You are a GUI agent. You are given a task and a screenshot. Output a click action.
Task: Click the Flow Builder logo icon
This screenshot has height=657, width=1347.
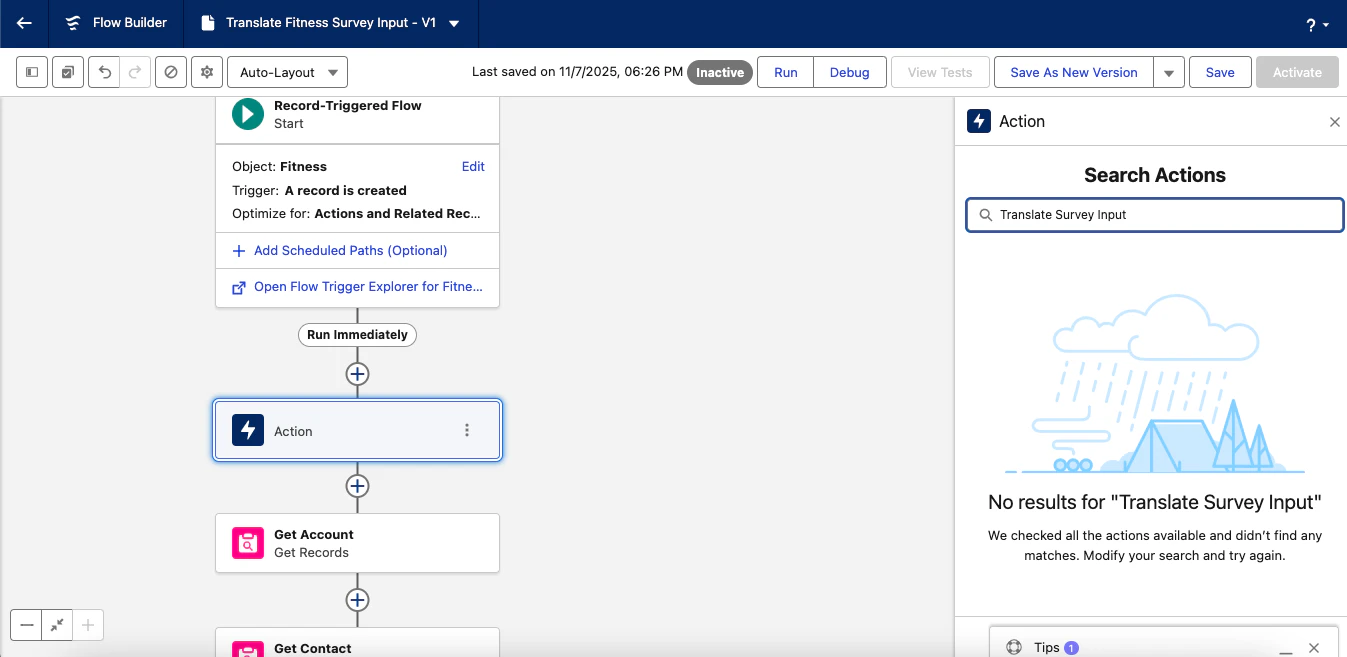73,23
